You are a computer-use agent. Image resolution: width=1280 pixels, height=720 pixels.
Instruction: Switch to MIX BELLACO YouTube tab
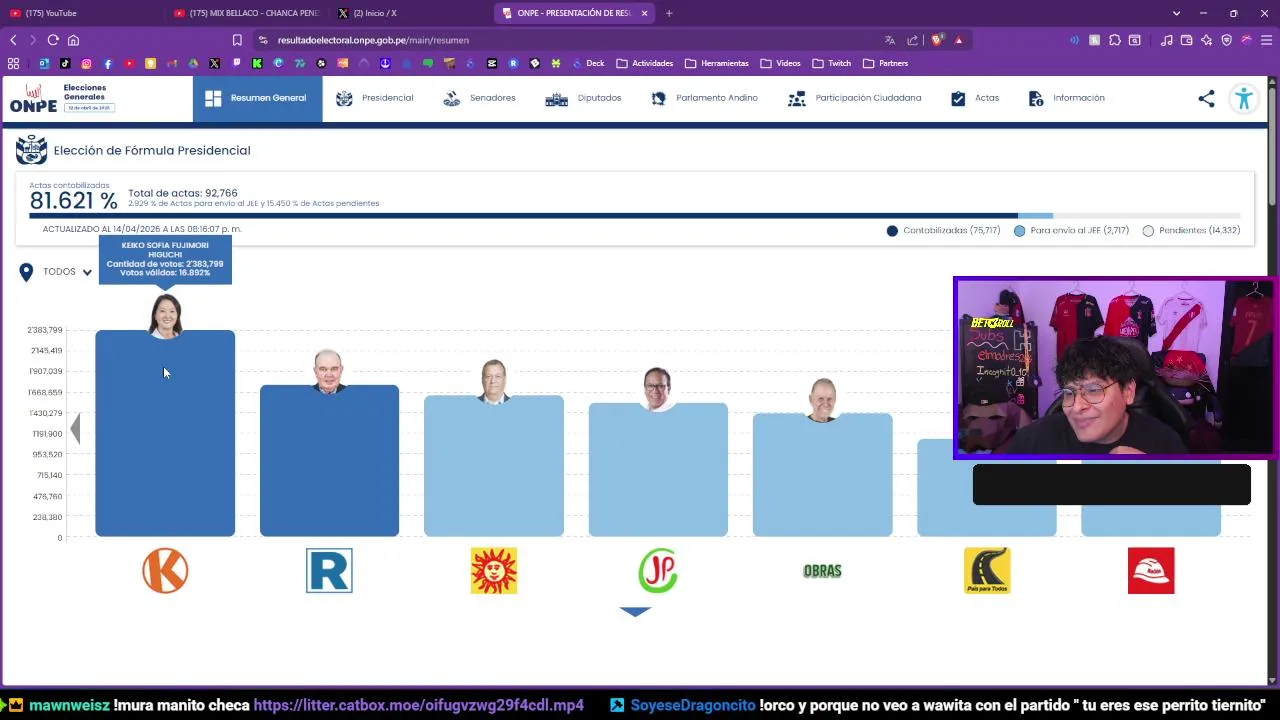click(247, 13)
